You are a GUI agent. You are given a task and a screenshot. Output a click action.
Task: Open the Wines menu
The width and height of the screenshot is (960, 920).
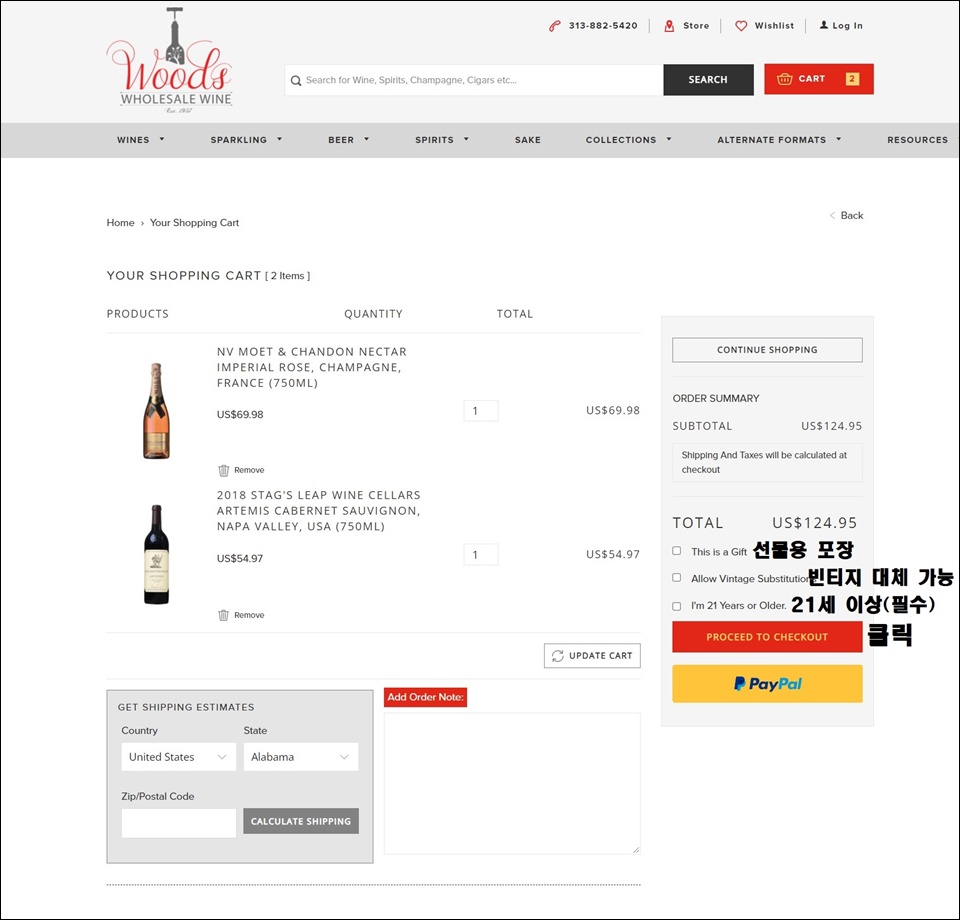[133, 140]
